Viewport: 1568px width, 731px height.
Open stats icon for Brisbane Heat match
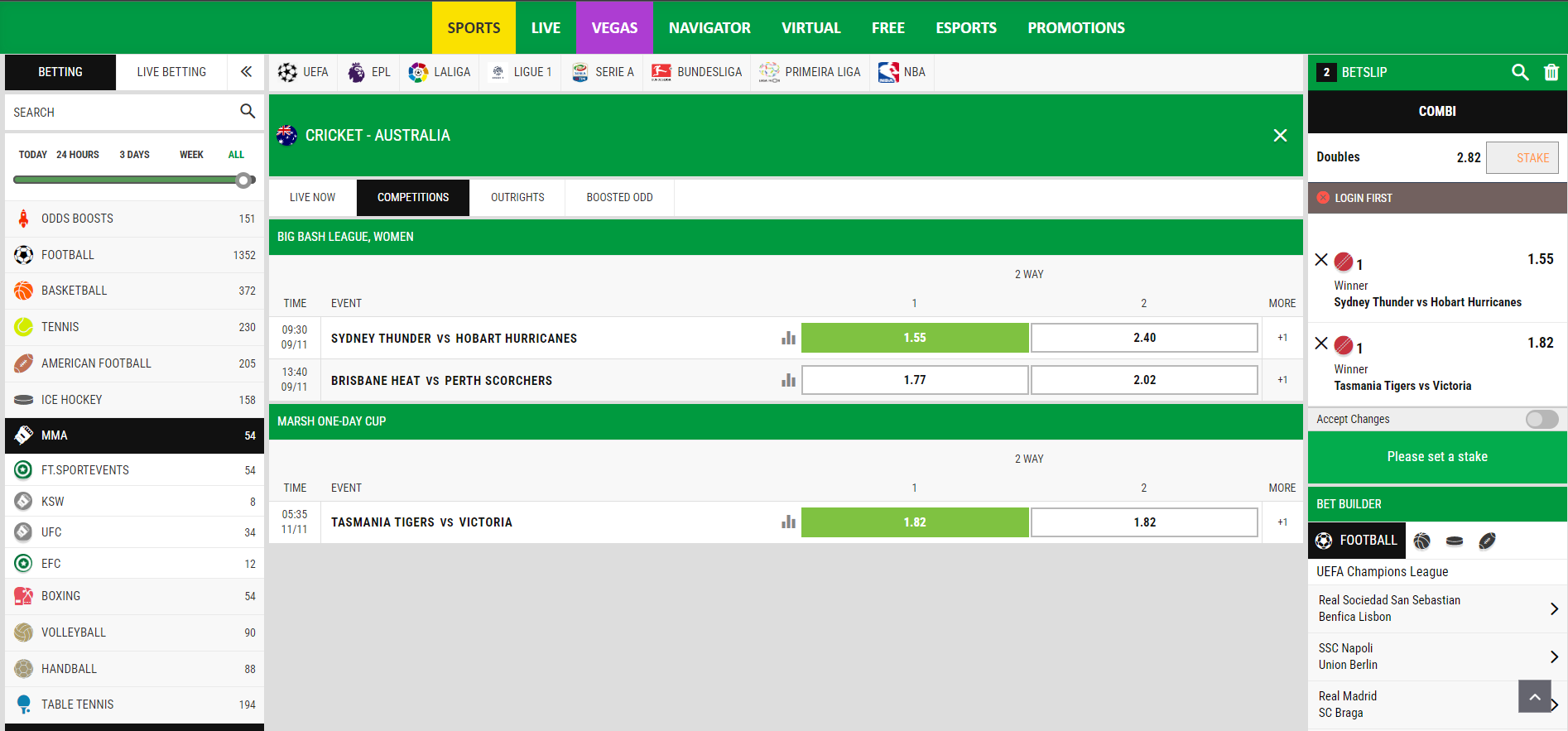pyautogui.click(x=788, y=380)
